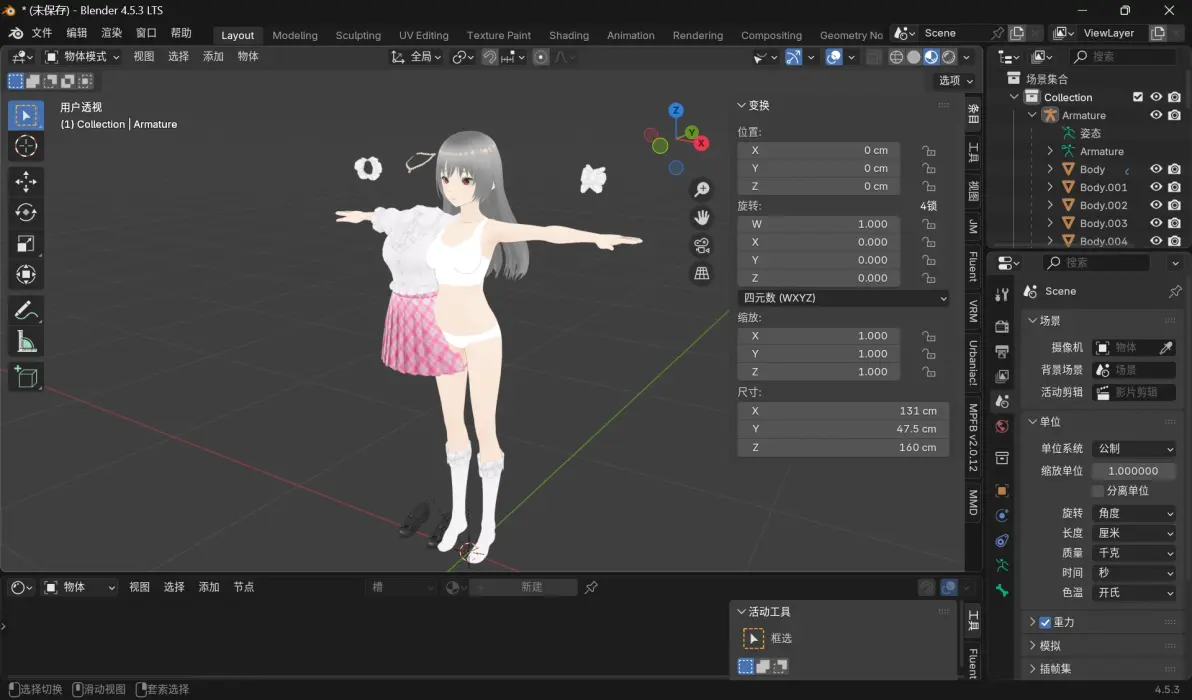Toggle viewport overlays button
The width and height of the screenshot is (1192, 700).
tap(834, 57)
